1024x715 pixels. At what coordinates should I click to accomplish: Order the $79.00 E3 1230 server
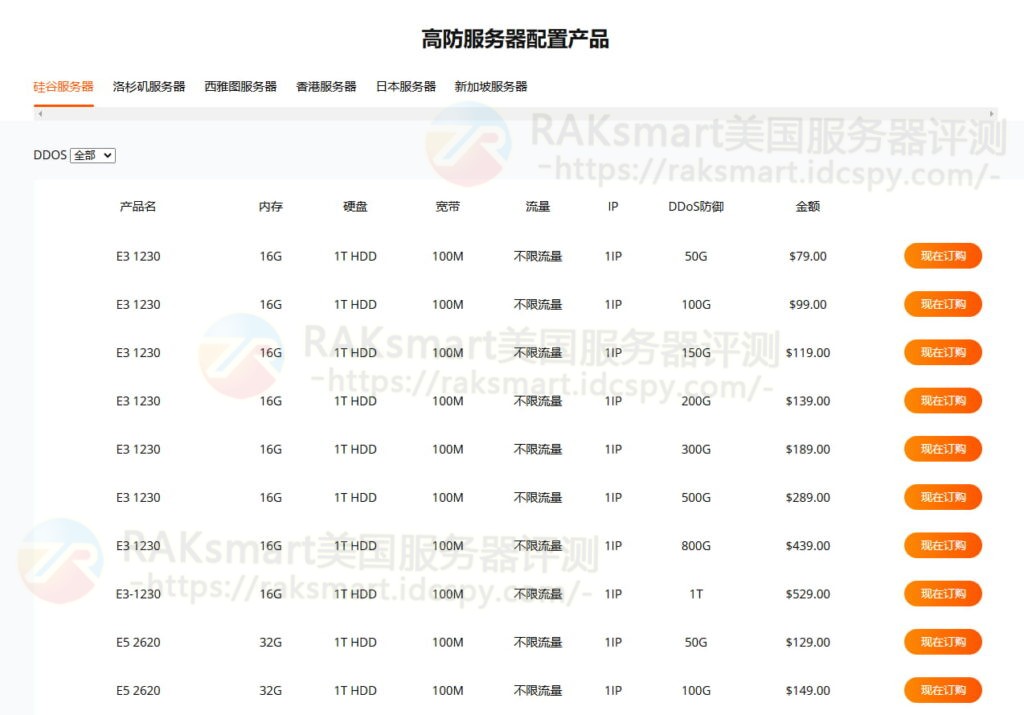(x=941, y=256)
